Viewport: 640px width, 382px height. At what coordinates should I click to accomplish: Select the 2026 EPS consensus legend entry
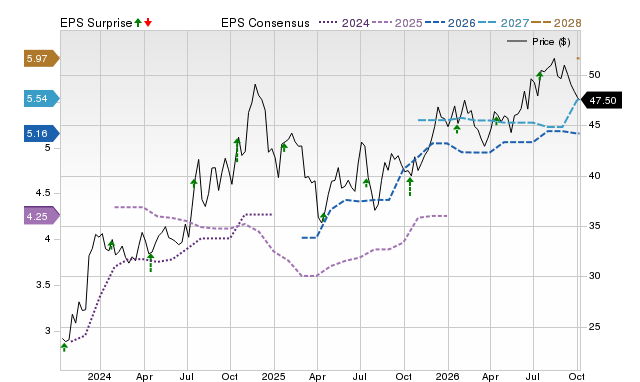coord(450,23)
